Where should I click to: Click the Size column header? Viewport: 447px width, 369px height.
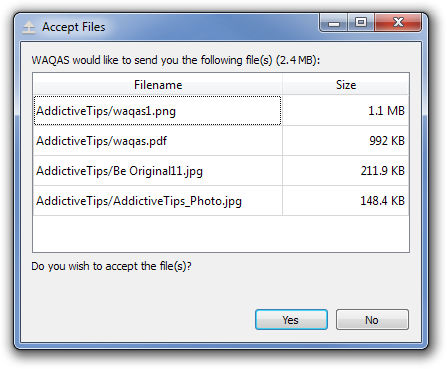pos(346,85)
